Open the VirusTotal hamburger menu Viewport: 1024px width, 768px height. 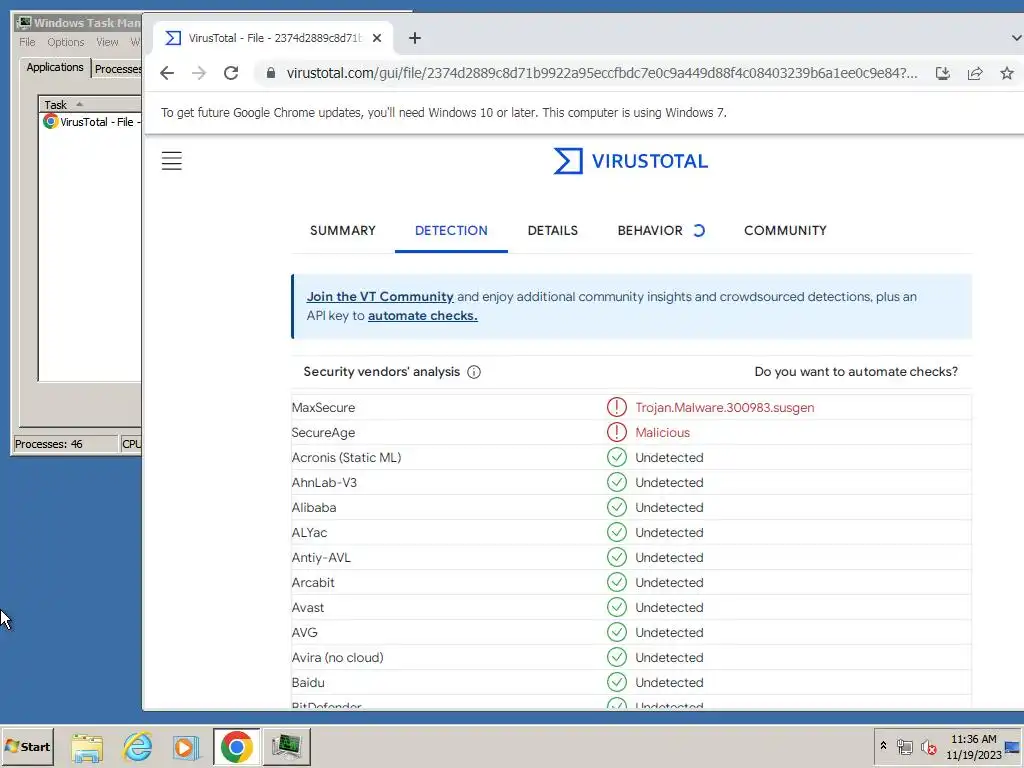tap(172, 161)
